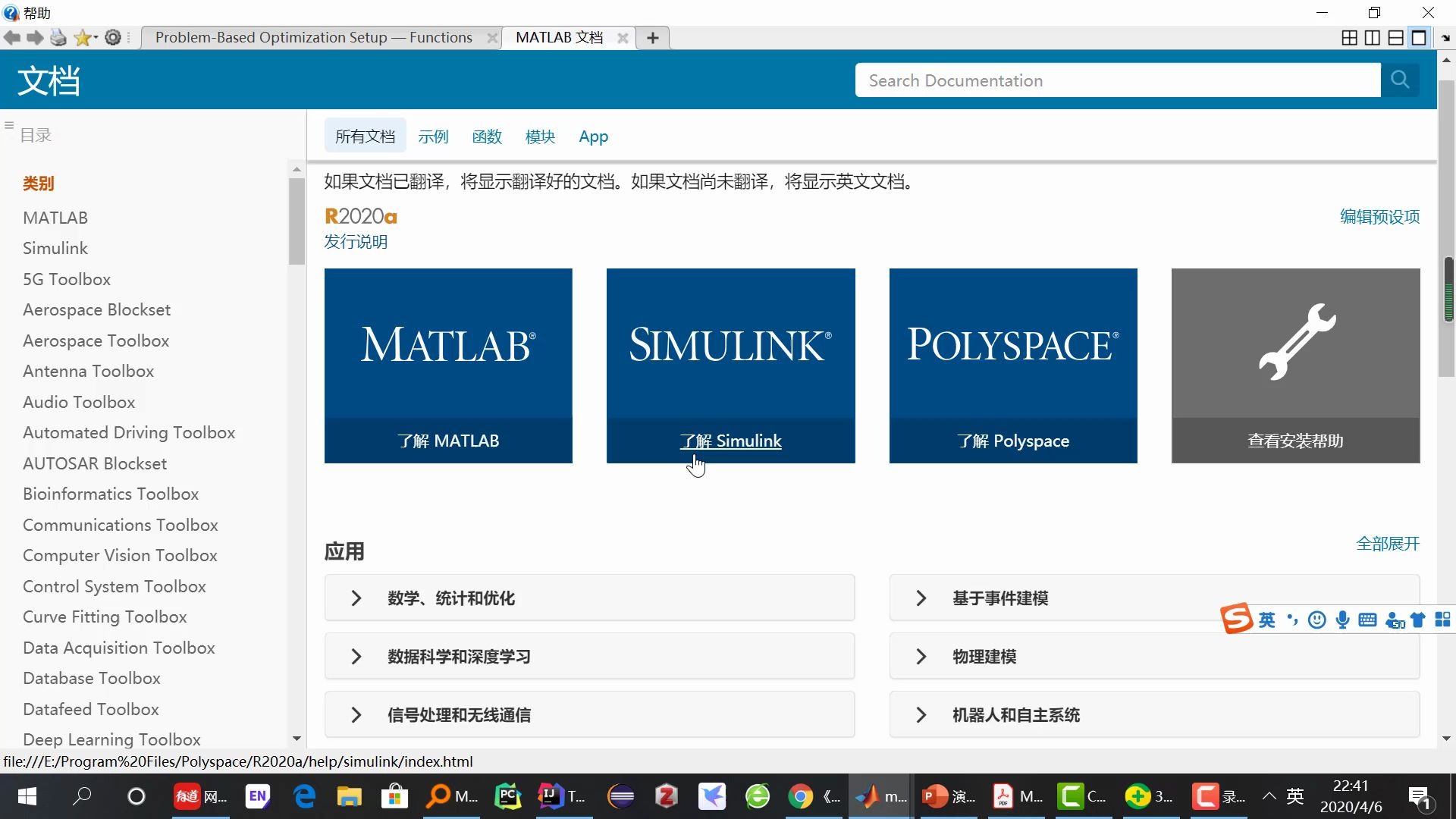Viewport: 1456px width, 819px height.
Task: Switch to top/bottom split layout
Action: [x=1395, y=37]
